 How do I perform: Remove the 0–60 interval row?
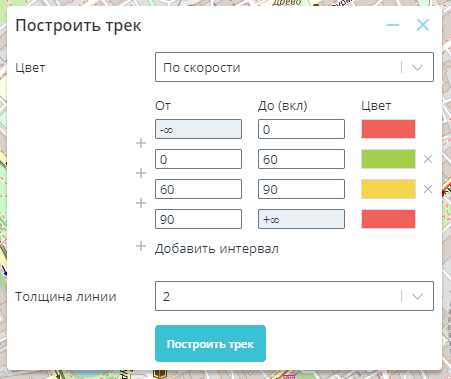click(428, 159)
